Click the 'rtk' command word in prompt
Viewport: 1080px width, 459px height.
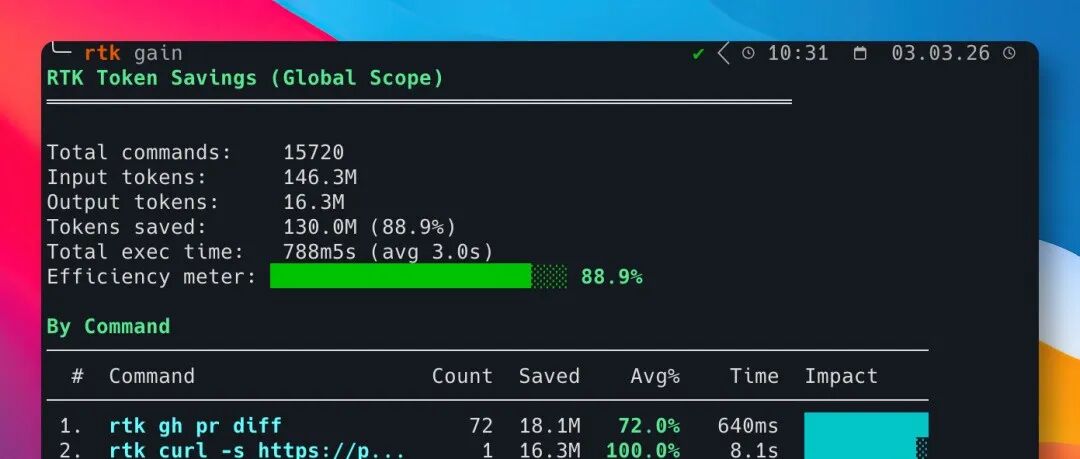pos(103,53)
